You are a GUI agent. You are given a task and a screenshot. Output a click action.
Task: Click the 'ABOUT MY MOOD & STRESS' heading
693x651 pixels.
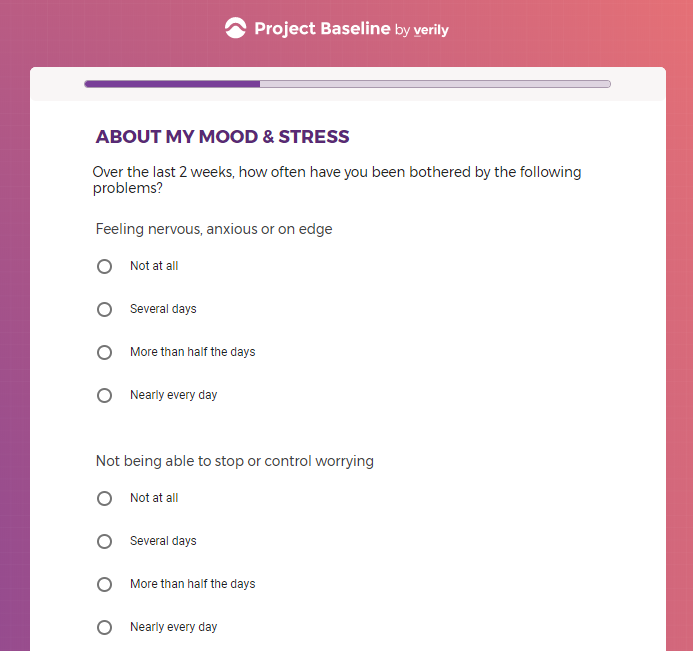click(x=222, y=137)
